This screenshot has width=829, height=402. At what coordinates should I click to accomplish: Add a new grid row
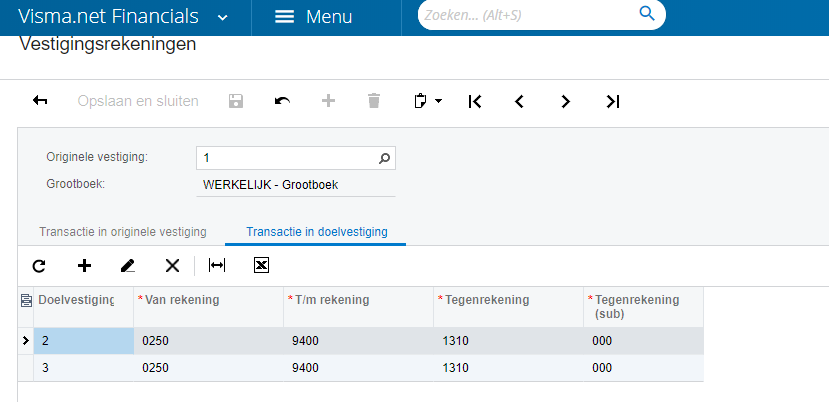pyautogui.click(x=84, y=265)
